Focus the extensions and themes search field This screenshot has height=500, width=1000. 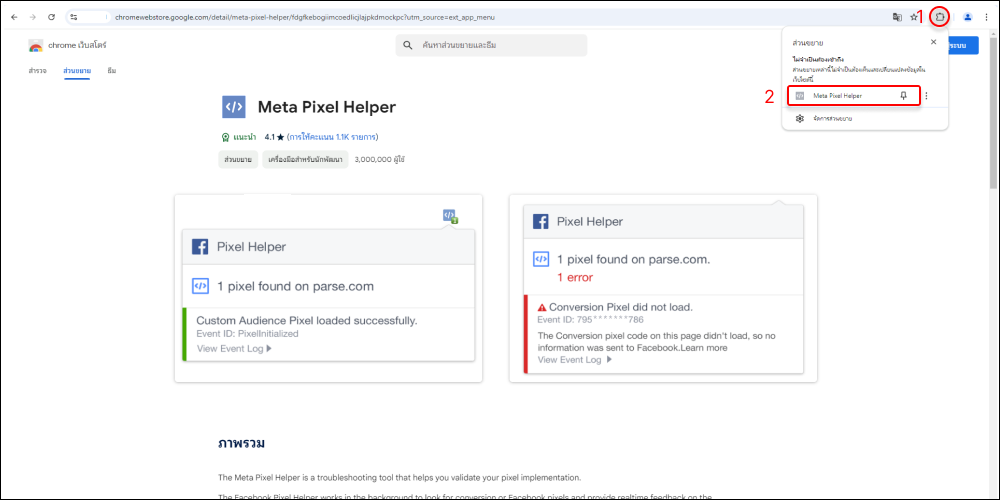[491, 45]
